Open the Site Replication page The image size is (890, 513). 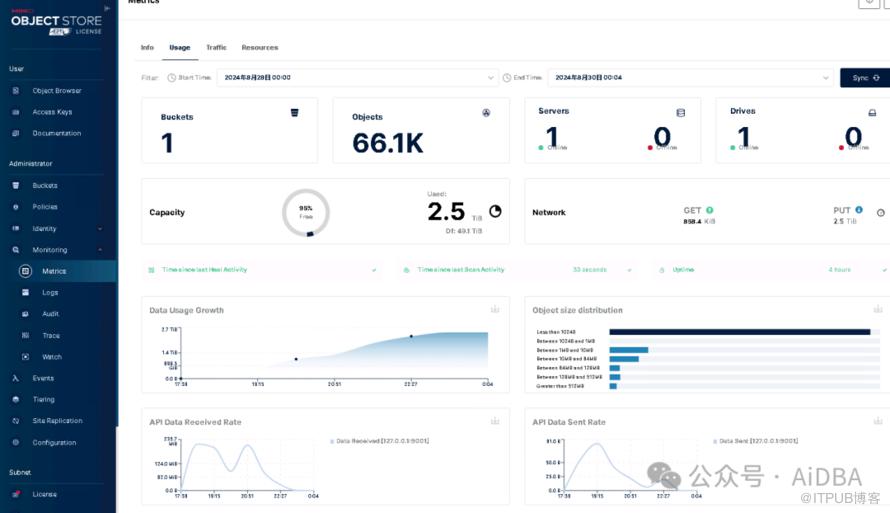coord(57,421)
